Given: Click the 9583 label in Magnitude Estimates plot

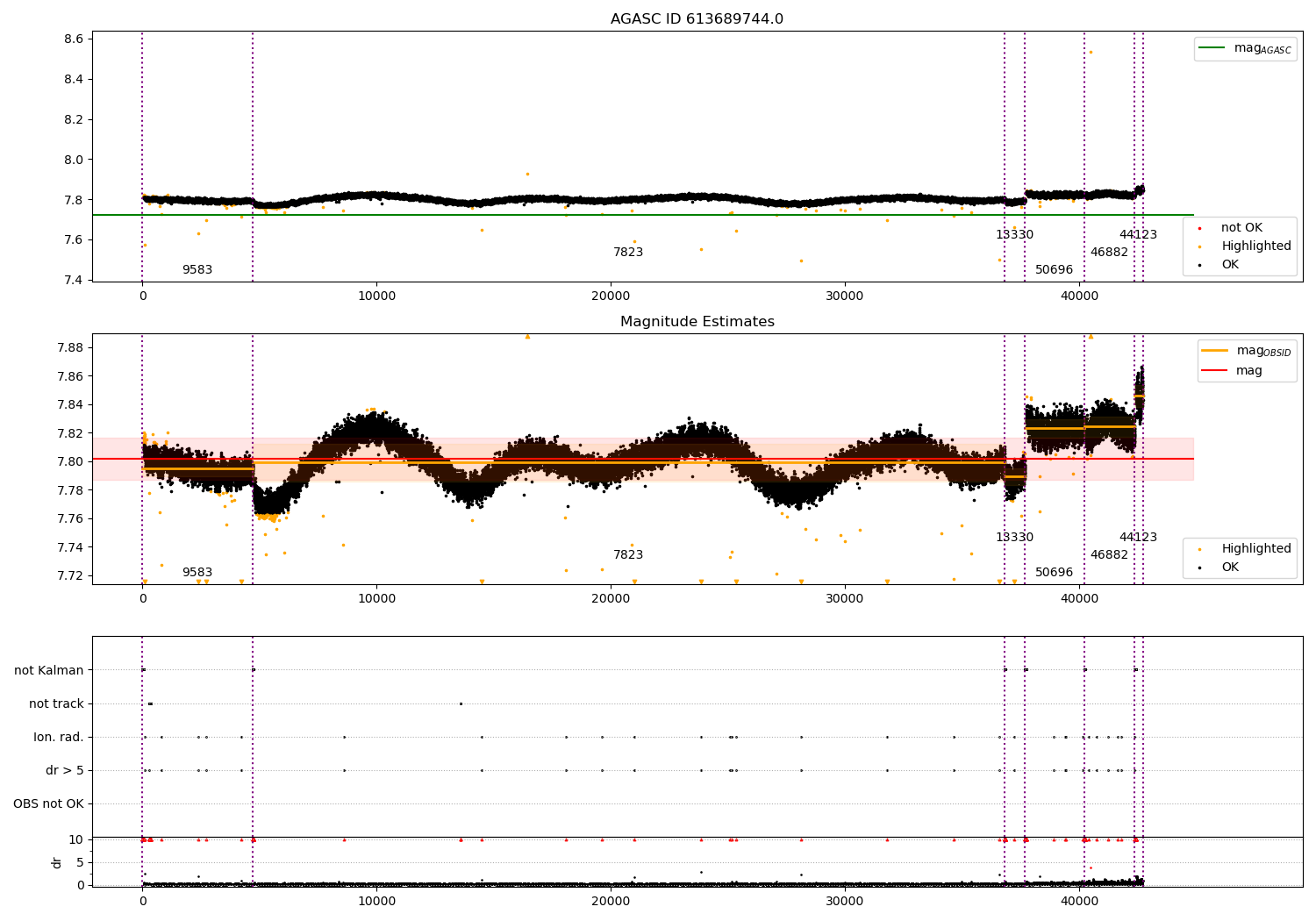Looking at the screenshot, I should coord(197,573).
